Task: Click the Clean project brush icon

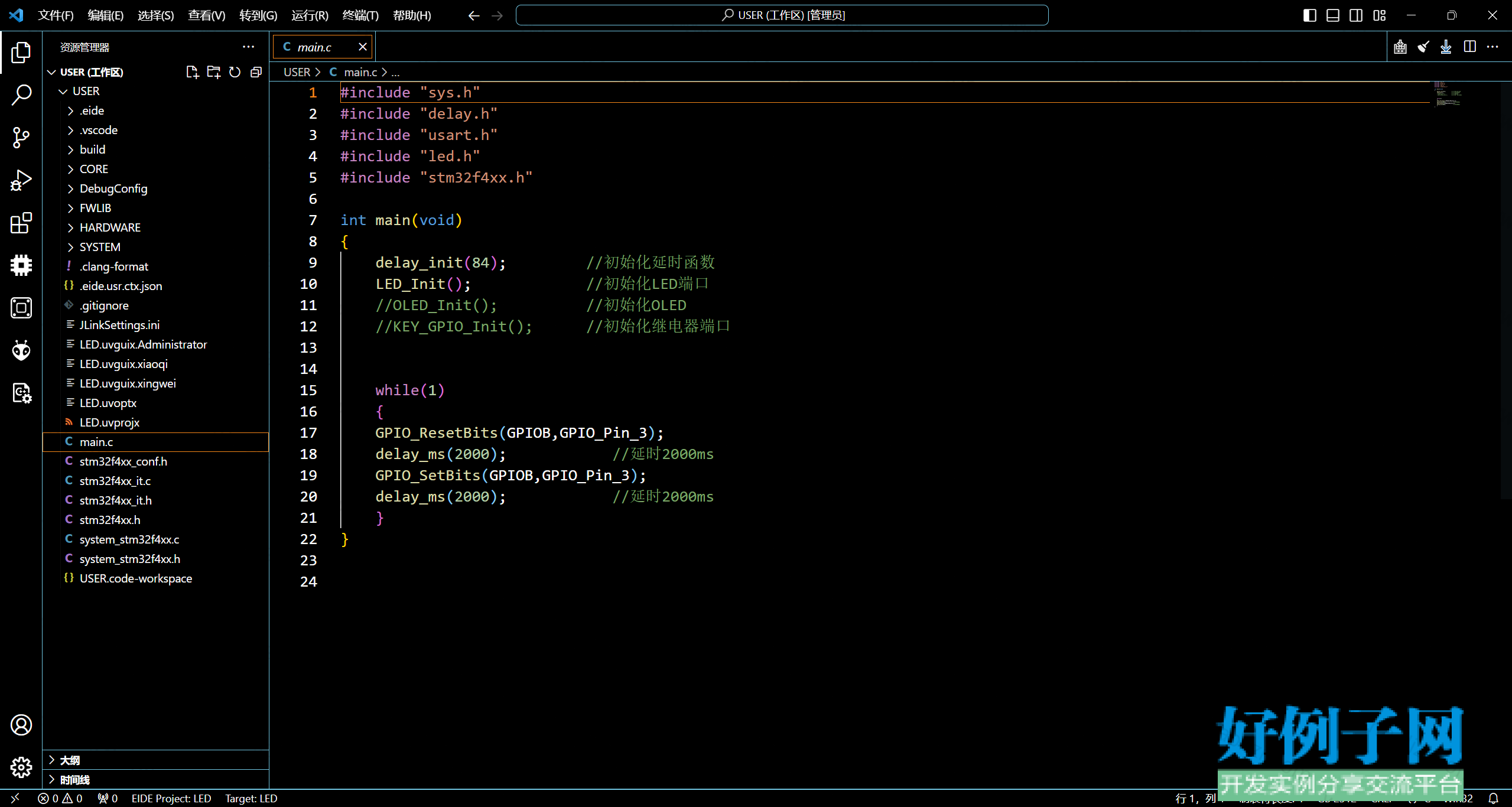Action: coord(1423,47)
